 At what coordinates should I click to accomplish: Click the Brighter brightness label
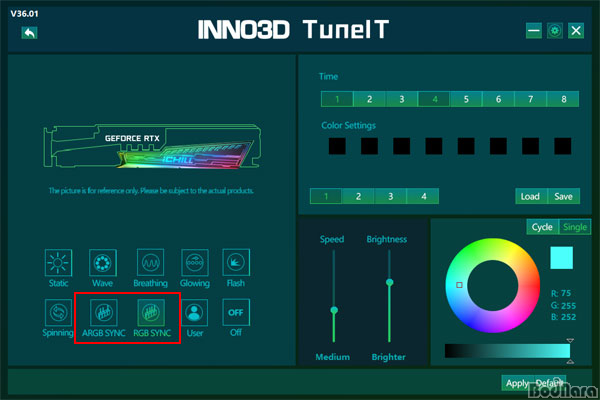pyautogui.click(x=388, y=357)
